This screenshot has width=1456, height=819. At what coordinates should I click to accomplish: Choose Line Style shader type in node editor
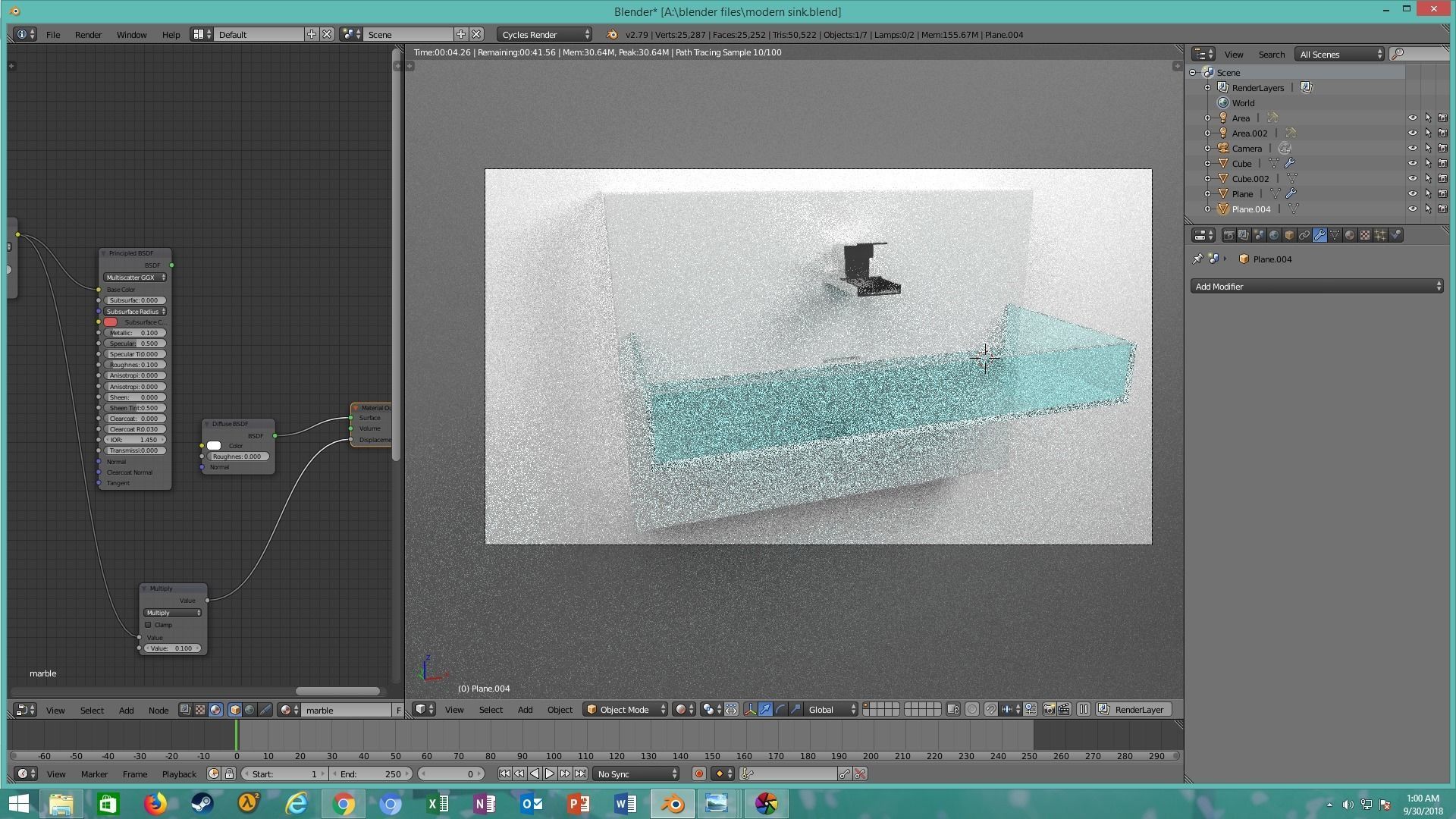point(265,710)
